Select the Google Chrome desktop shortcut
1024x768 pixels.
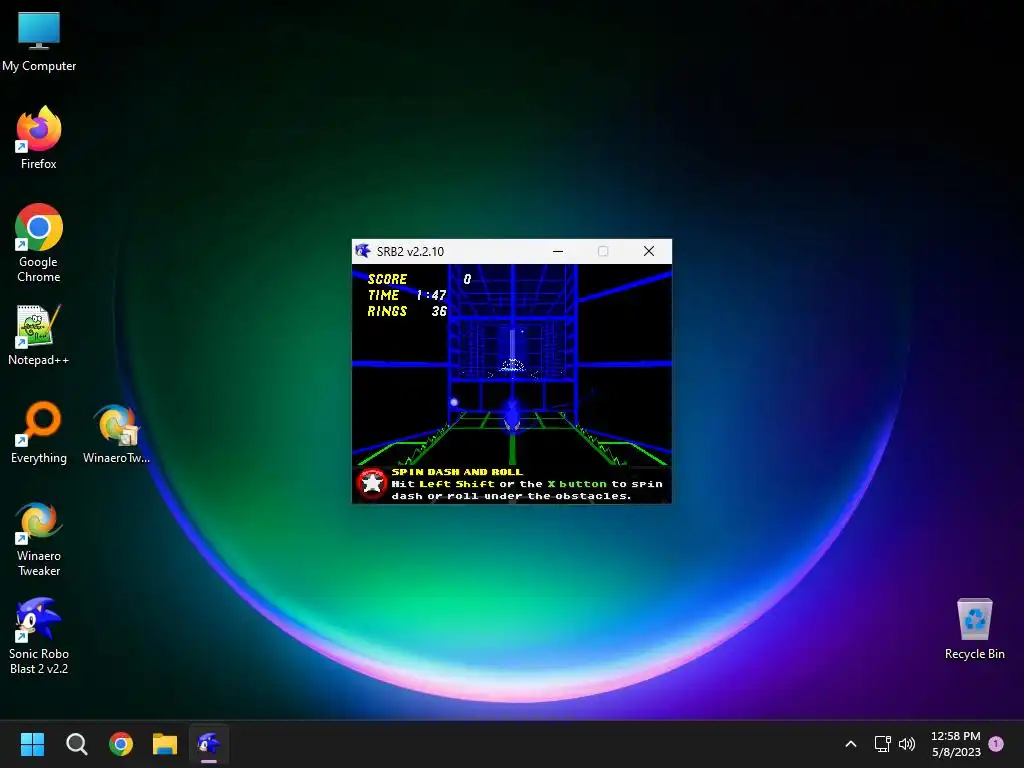39,243
